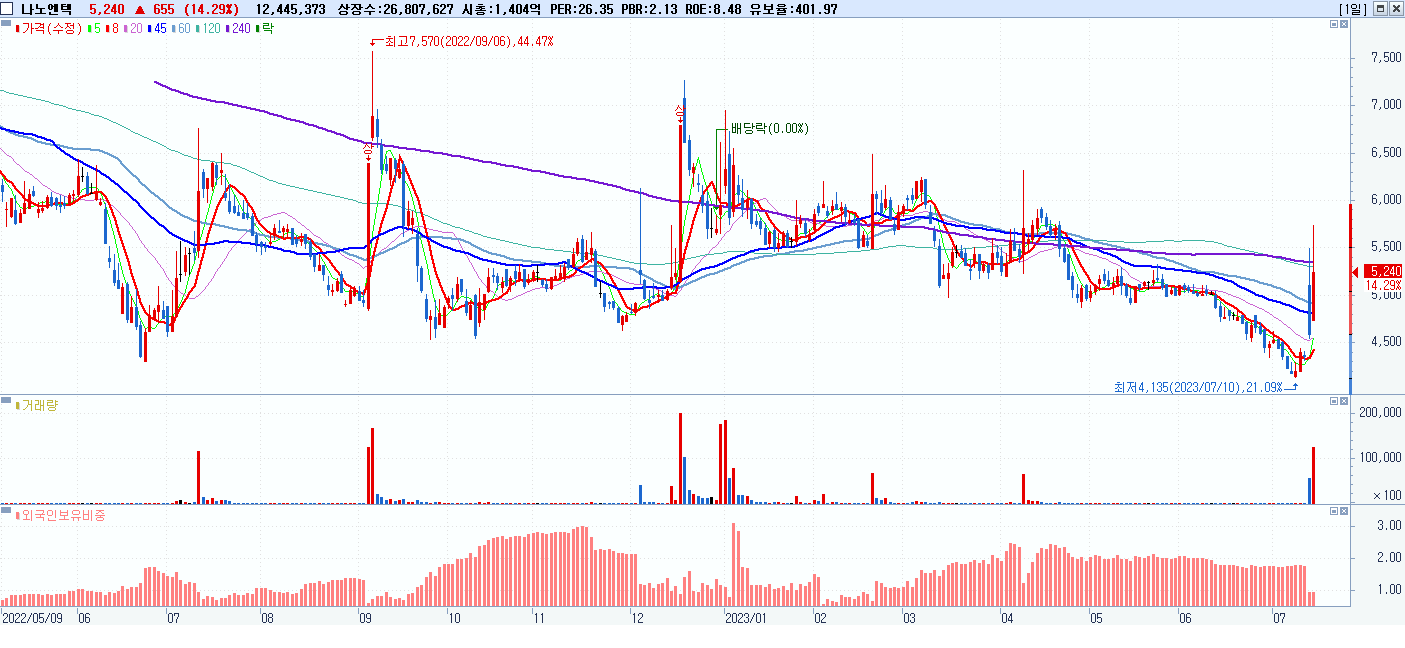Maximize the price chart panel
This screenshot has width=1405, height=648.
[1332, 26]
